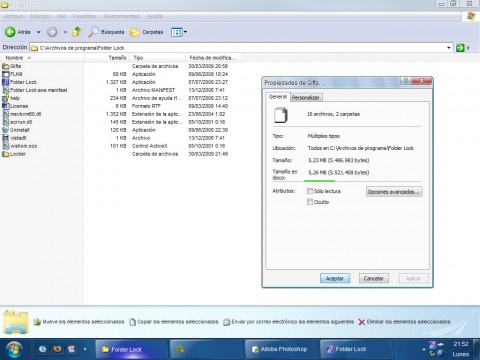Select the msvbvm60.dll file icon

tap(6, 114)
